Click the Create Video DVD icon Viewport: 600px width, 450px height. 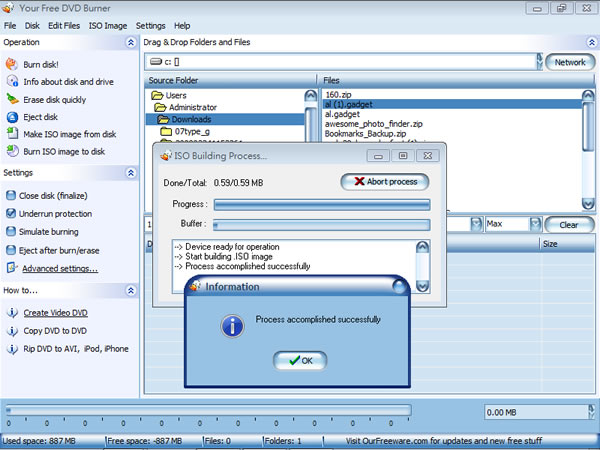[x=12, y=313]
